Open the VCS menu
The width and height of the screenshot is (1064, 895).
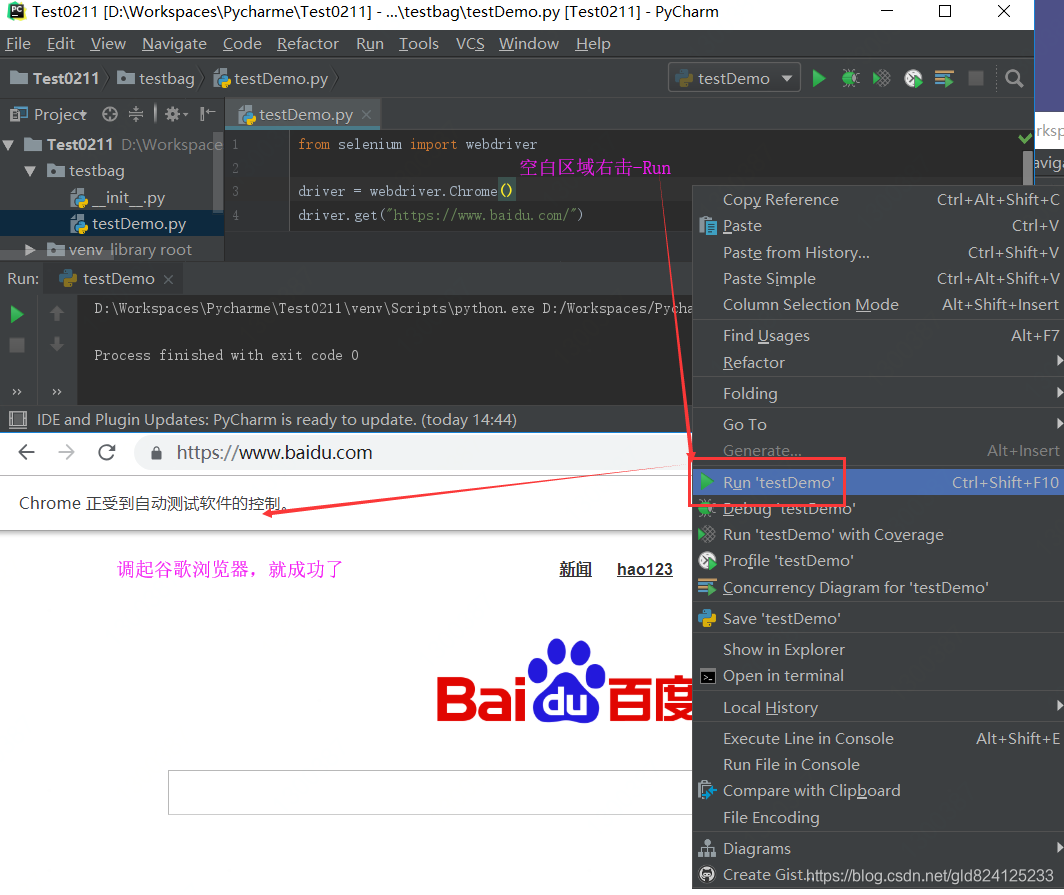[470, 44]
